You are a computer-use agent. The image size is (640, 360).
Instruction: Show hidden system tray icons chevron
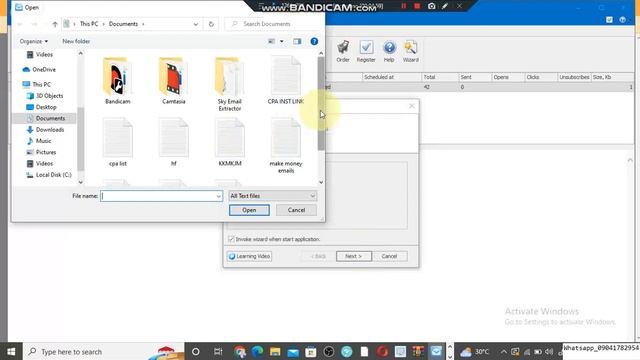click(503, 351)
